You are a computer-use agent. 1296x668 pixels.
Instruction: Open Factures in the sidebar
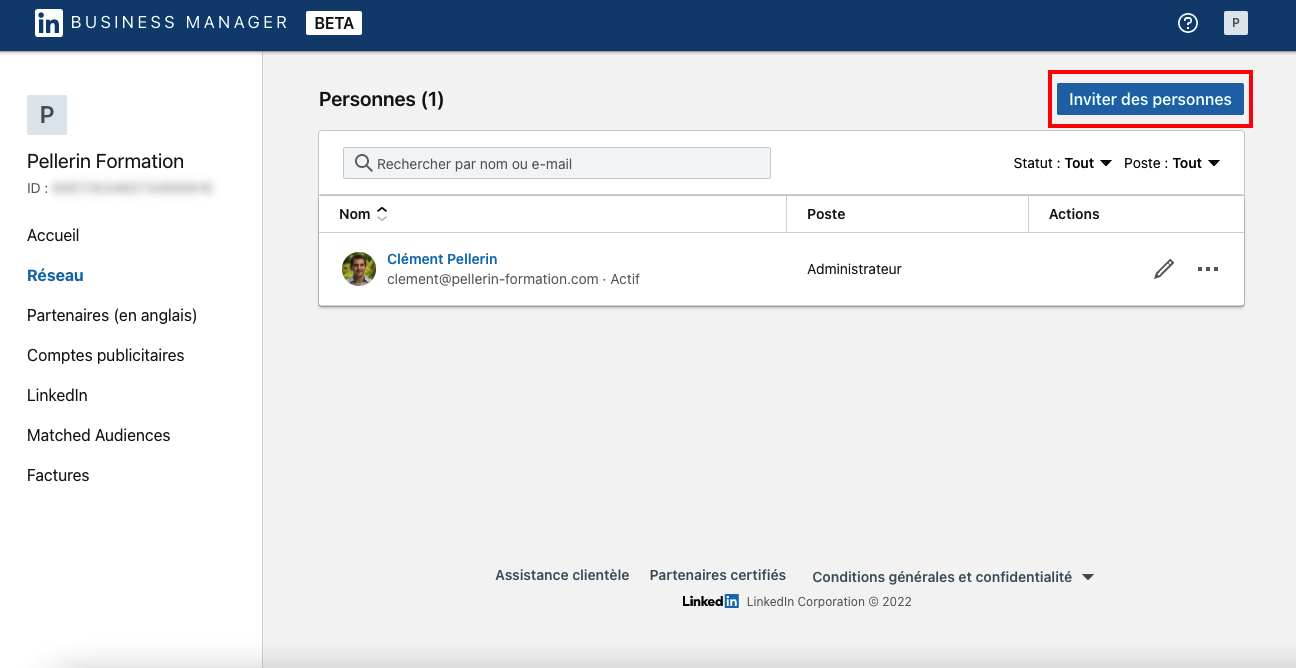click(58, 476)
